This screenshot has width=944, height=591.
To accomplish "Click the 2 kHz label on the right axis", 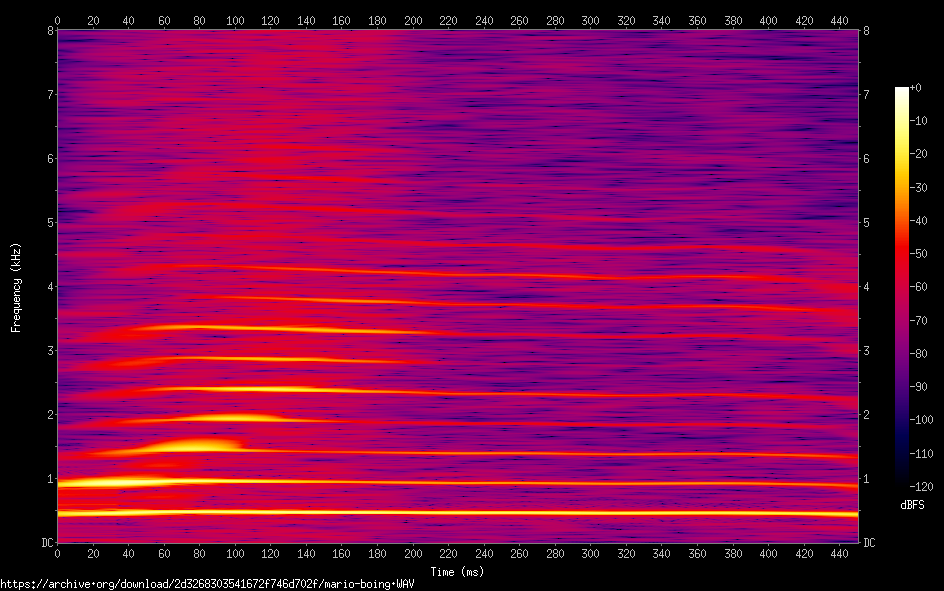I will (867, 415).
